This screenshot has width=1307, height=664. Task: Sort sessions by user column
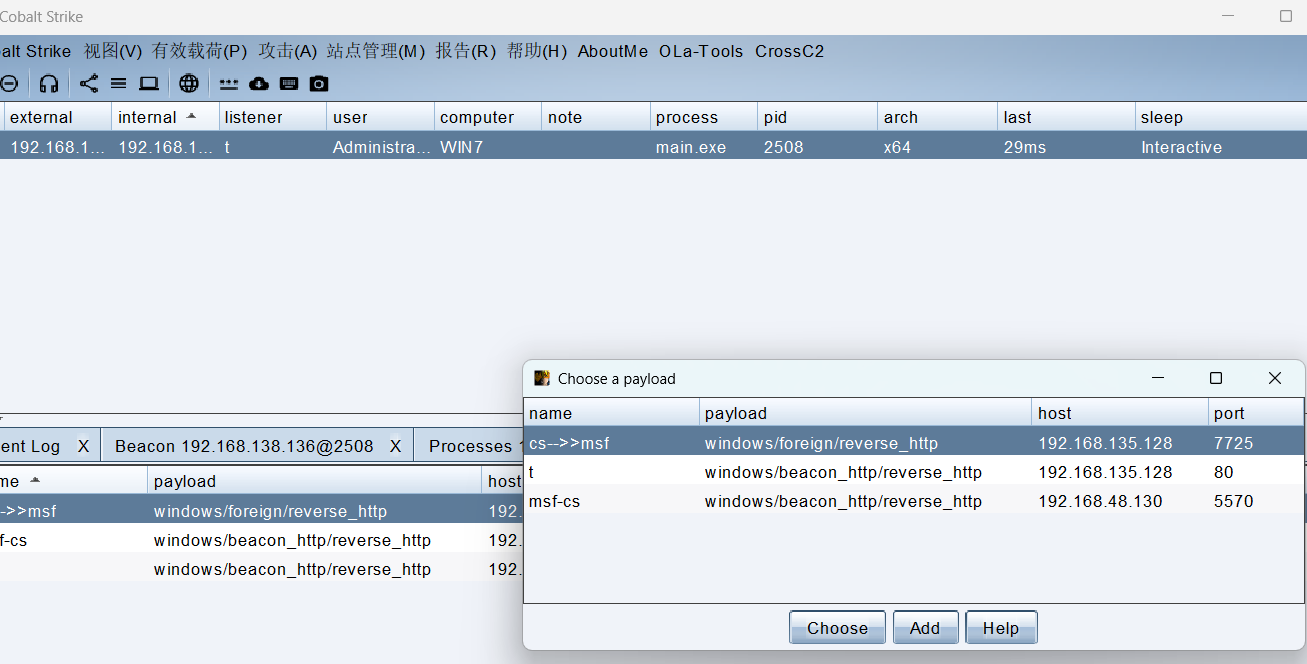click(380, 117)
